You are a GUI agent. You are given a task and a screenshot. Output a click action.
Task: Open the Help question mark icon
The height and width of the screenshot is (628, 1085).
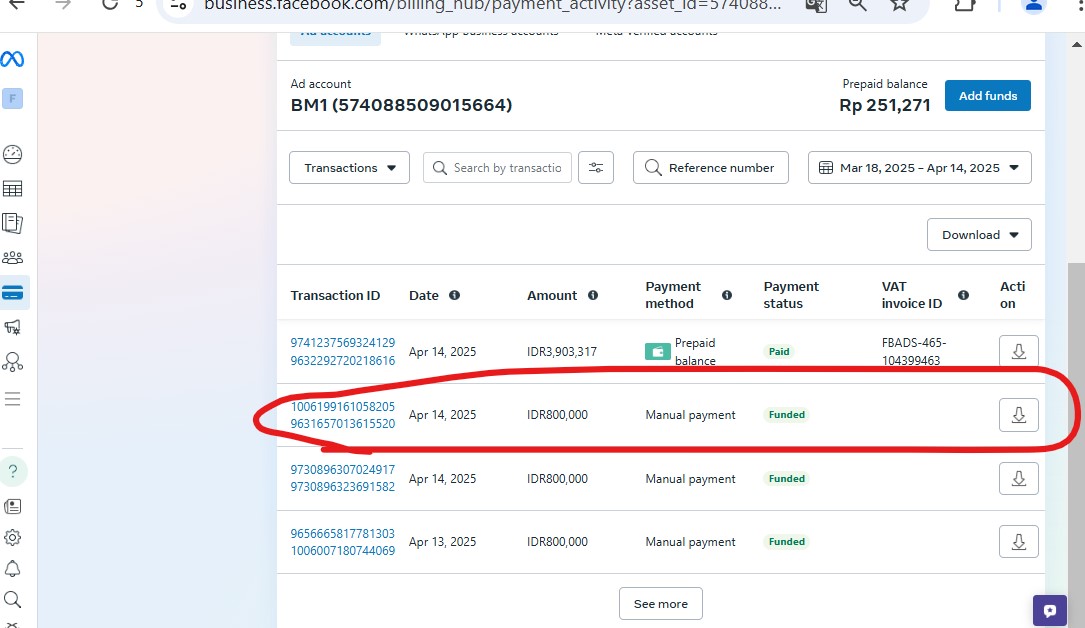coord(13,471)
